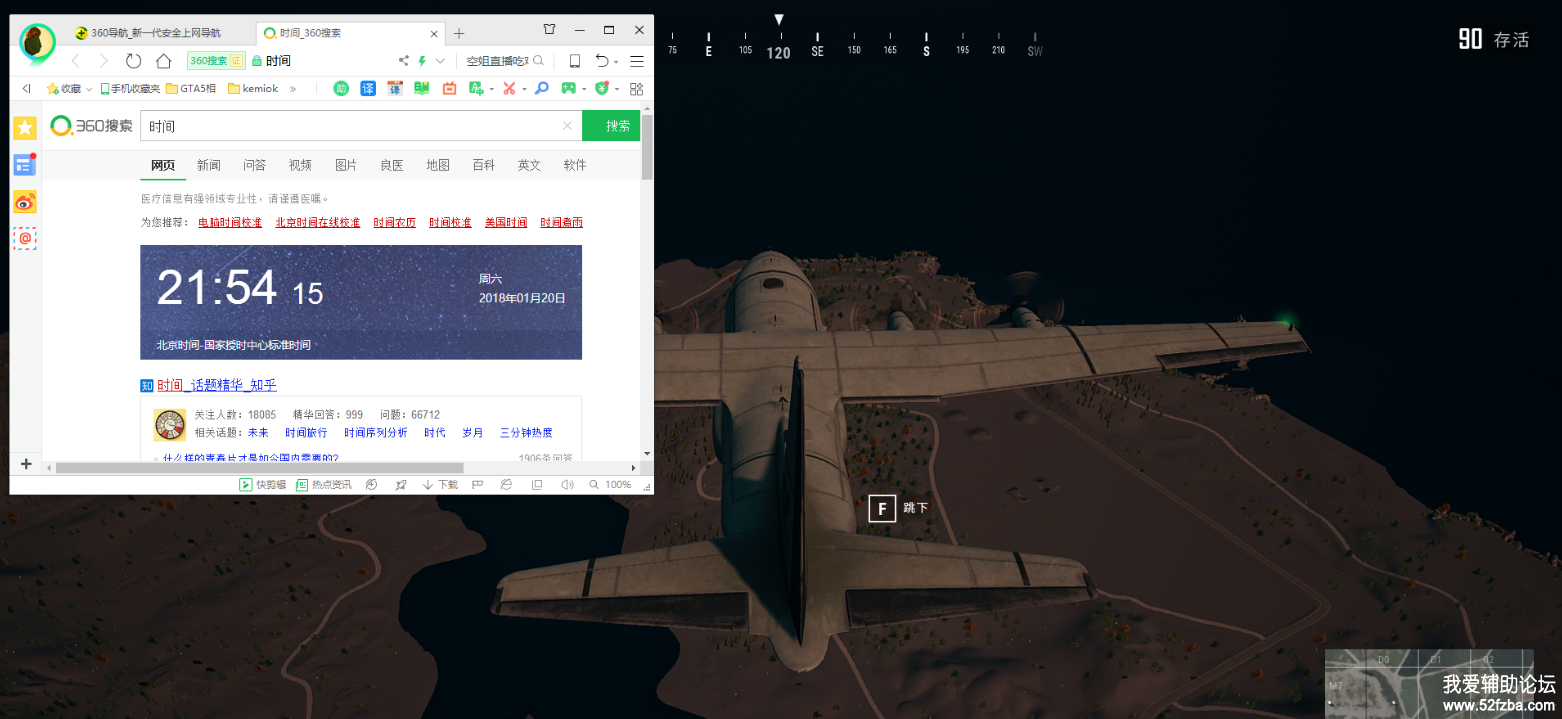Screen dimensions: 1562x719
Task: Click the undo closed-tab arrow icon
Action: tap(602, 61)
